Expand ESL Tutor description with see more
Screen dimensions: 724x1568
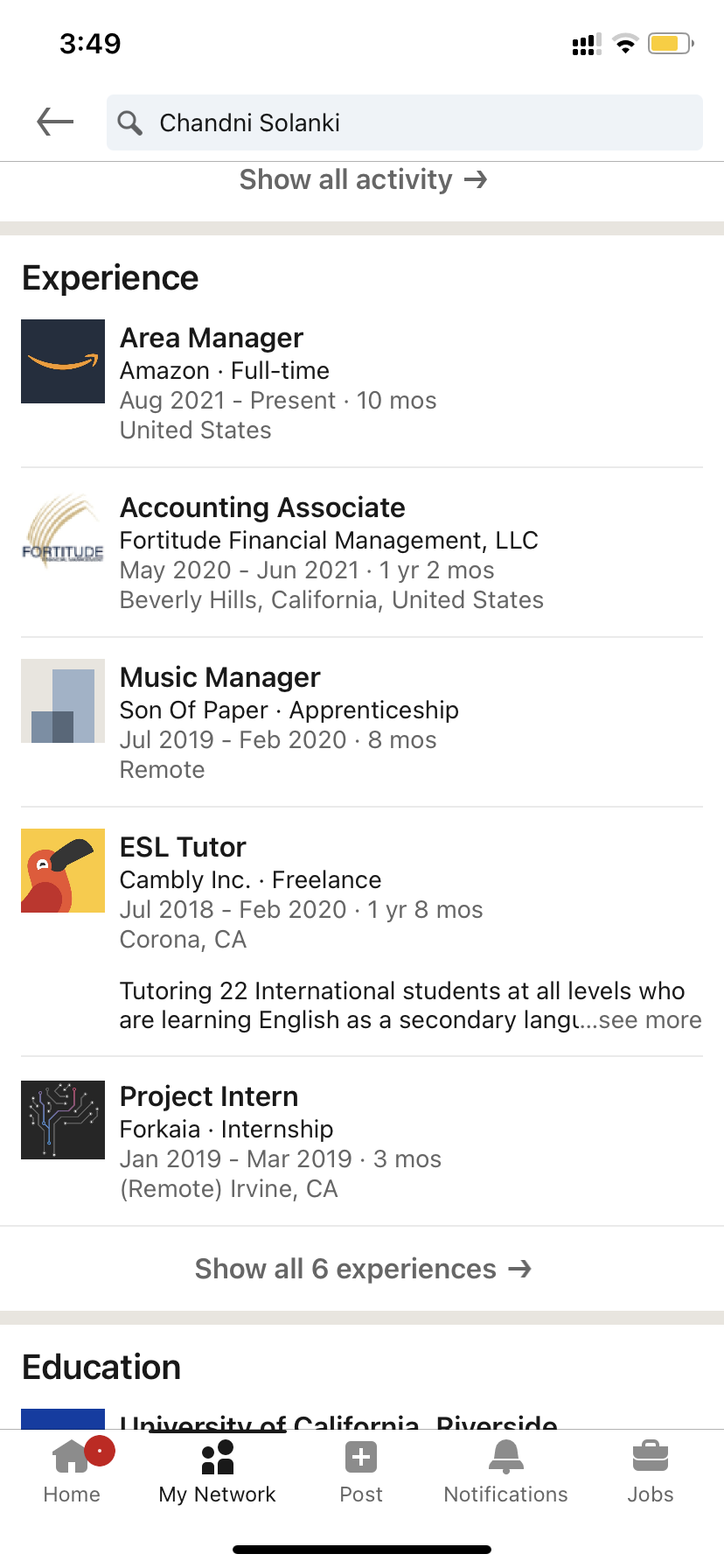click(650, 1020)
